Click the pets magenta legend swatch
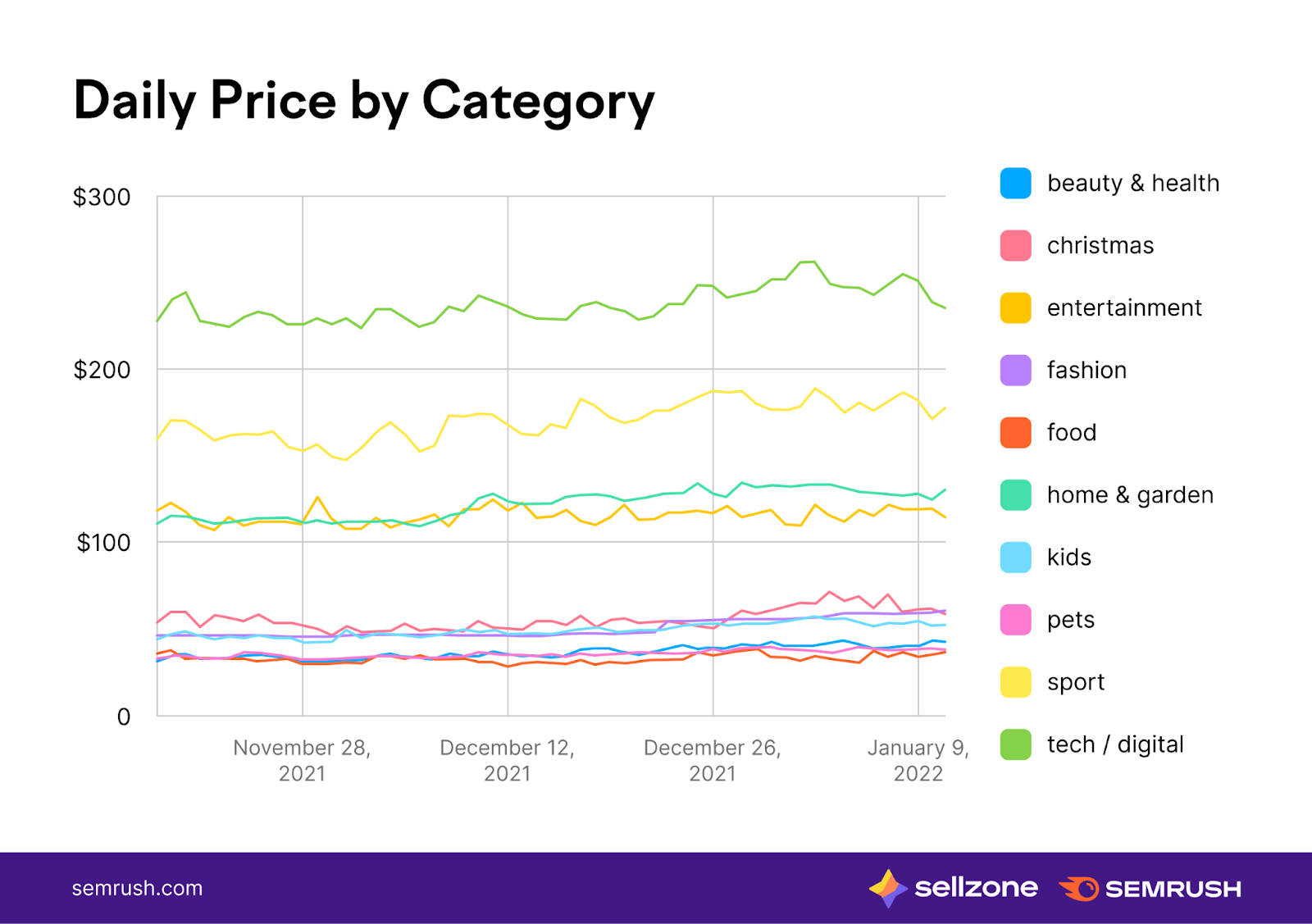Screen dimensions: 1312x924 pyautogui.click(x=1015, y=620)
